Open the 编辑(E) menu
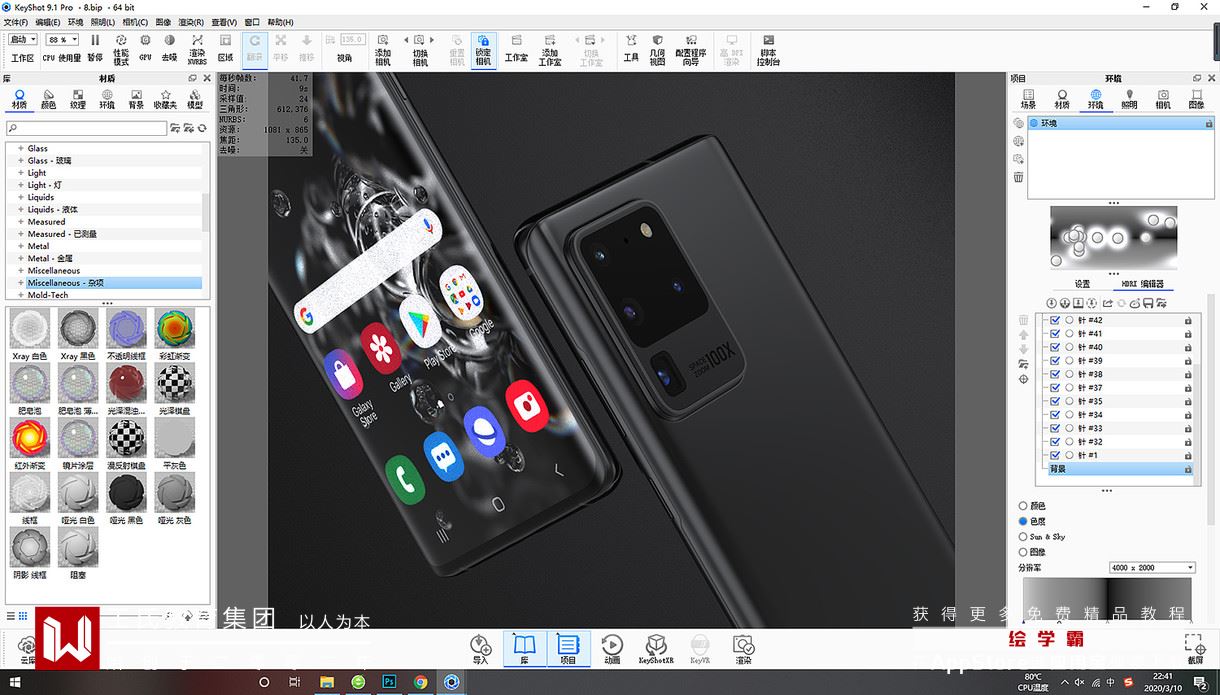 [47, 21]
